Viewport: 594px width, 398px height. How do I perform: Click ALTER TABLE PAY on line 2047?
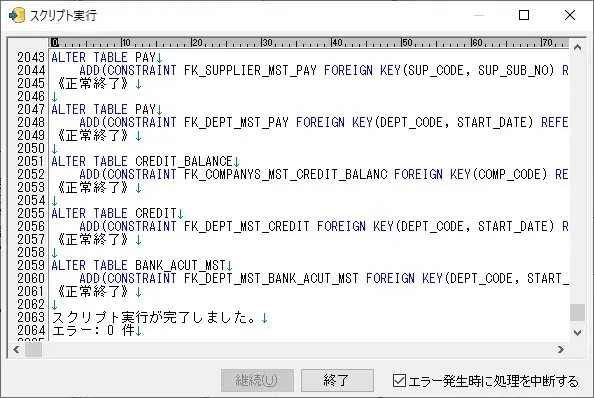(103, 109)
